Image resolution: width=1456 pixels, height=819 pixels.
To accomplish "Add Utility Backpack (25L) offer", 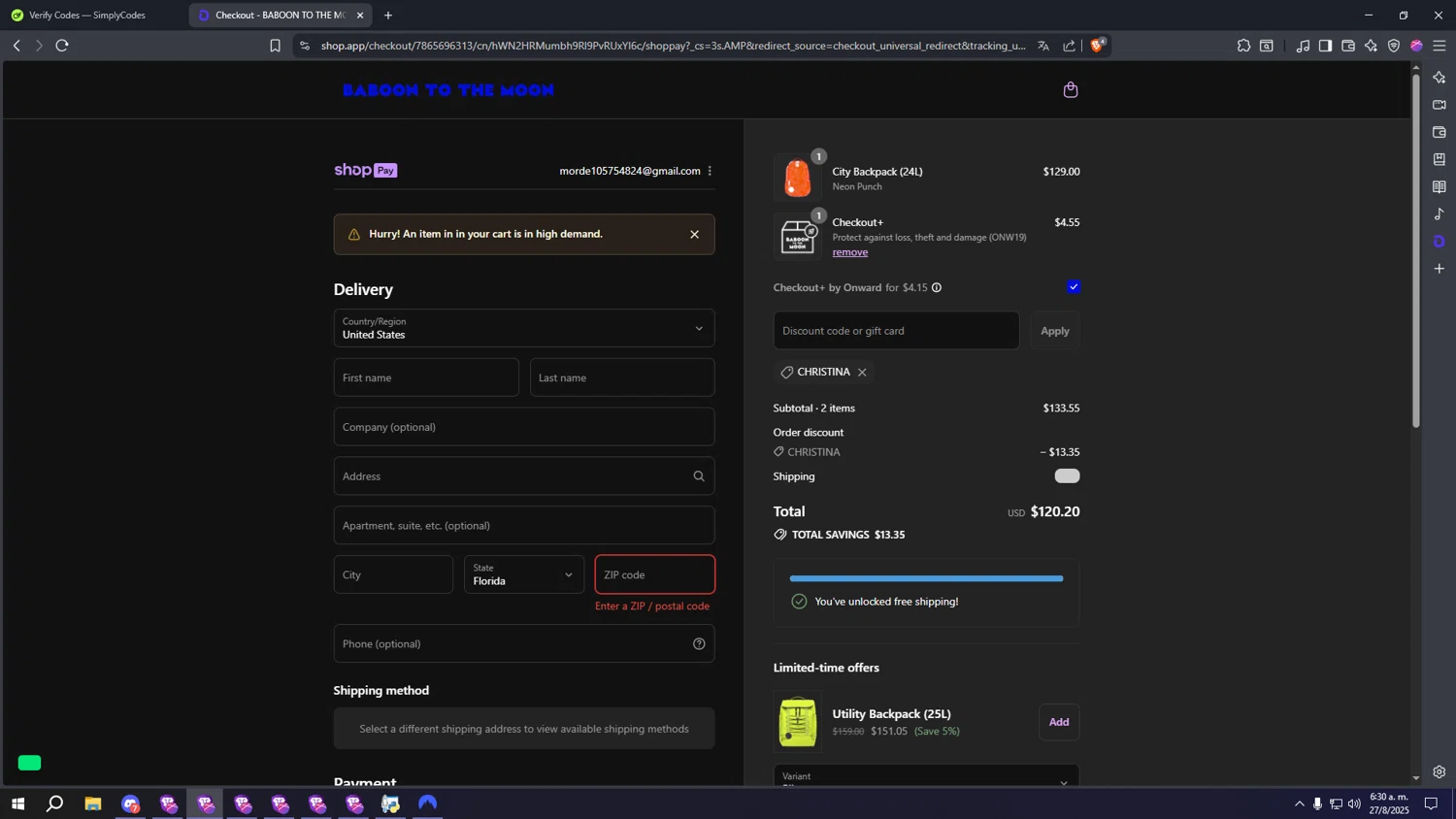I will pos(1059,722).
